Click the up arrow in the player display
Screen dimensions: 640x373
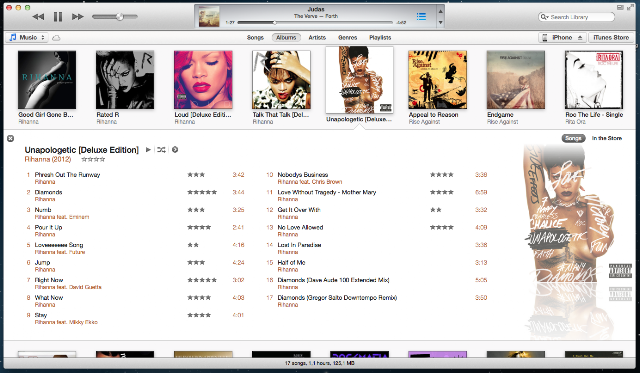(440, 11)
